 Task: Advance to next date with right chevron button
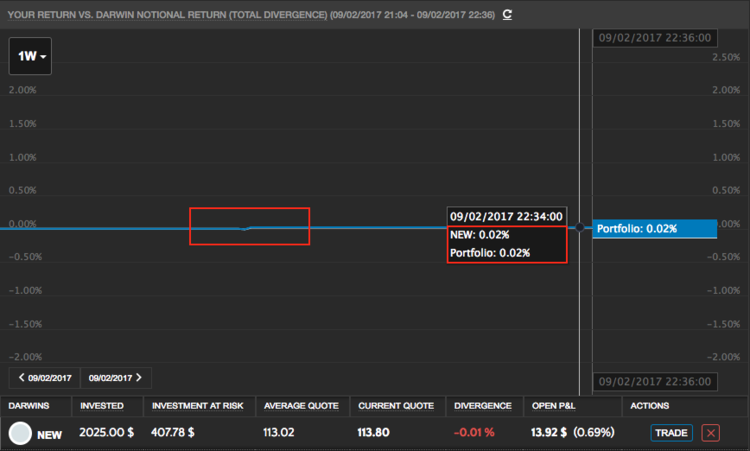115,378
